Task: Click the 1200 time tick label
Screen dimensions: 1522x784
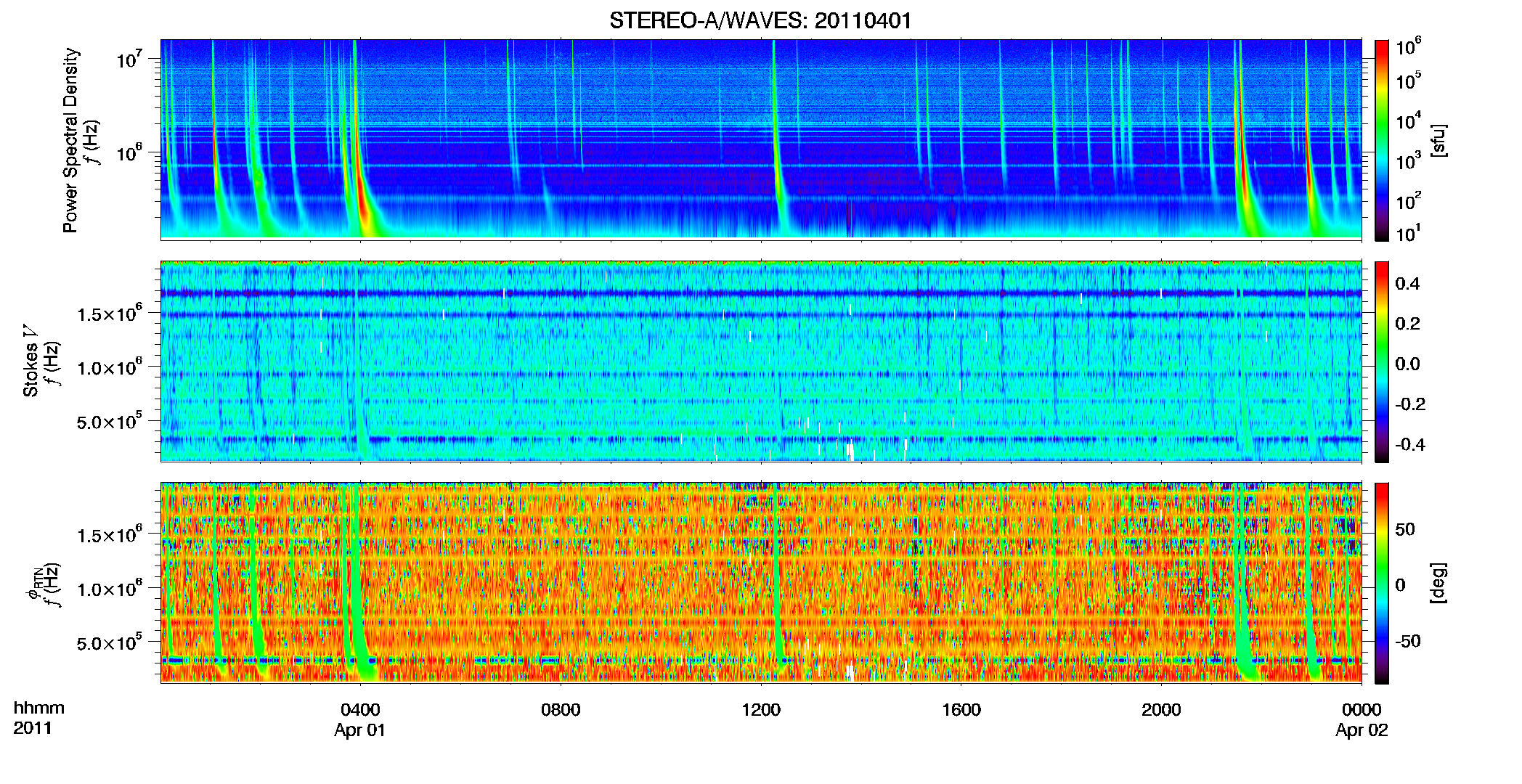Action: click(x=761, y=709)
